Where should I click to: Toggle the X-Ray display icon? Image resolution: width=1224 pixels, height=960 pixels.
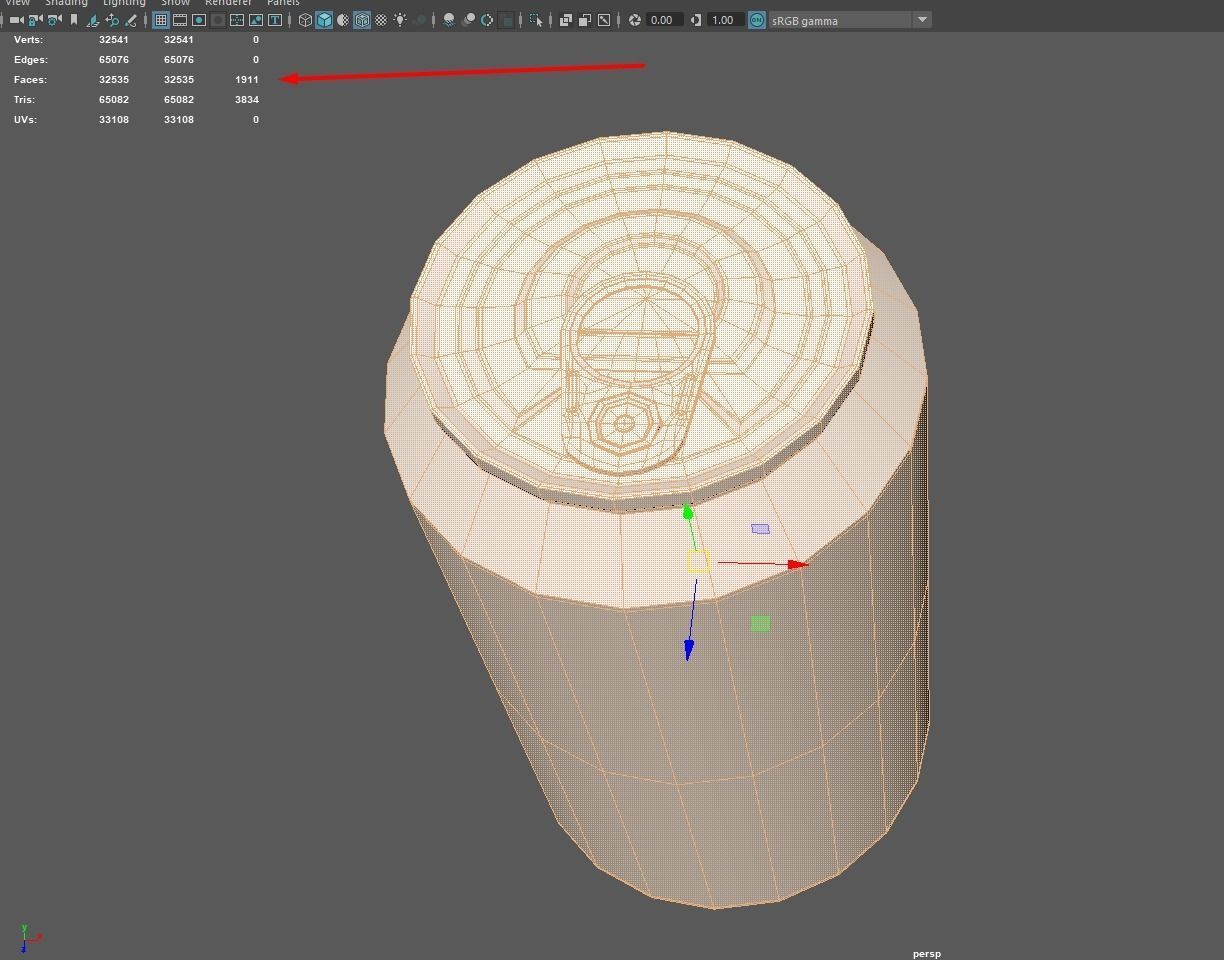[566, 20]
